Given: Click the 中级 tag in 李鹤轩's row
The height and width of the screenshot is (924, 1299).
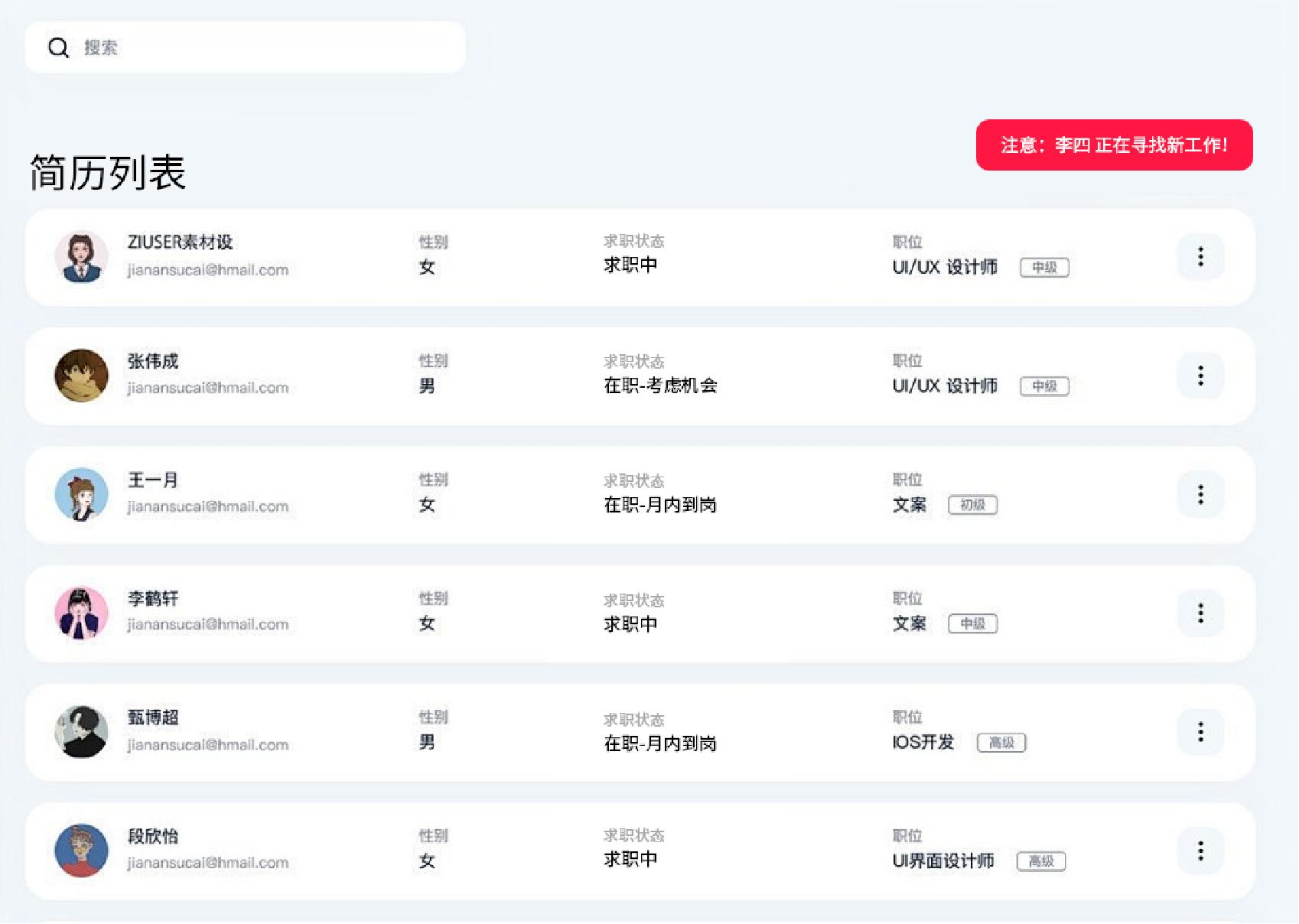Looking at the screenshot, I should point(972,624).
